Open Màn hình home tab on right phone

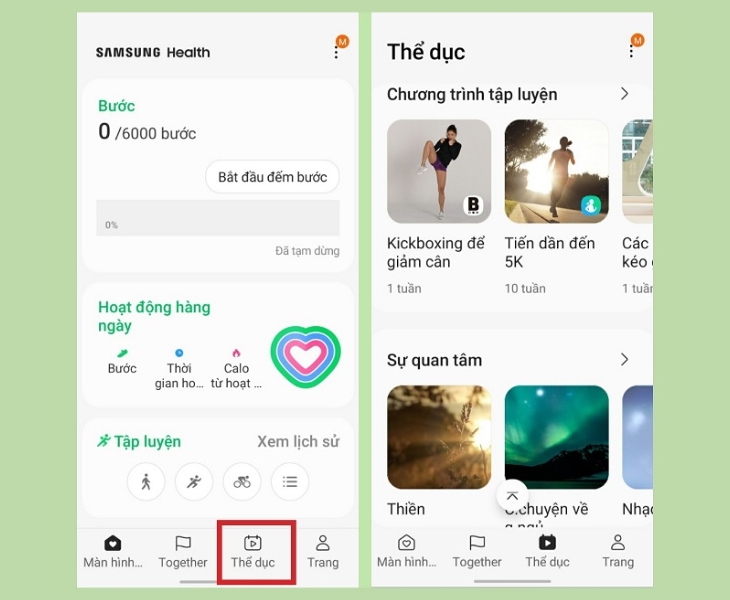click(406, 552)
